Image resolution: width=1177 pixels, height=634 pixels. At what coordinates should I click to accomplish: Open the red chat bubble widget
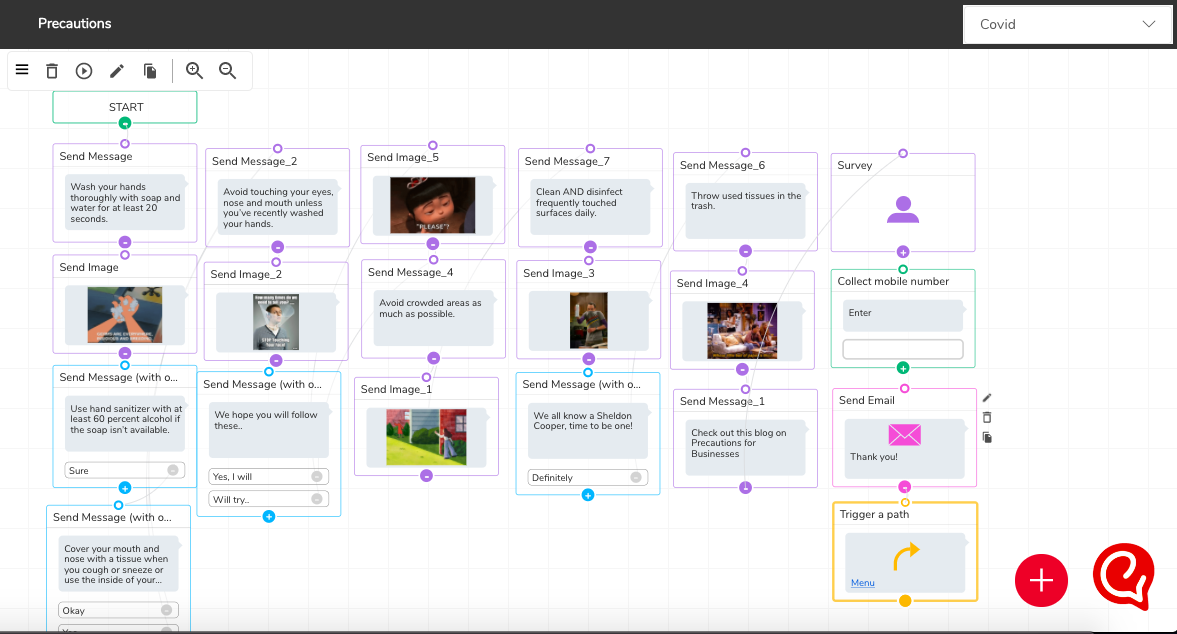(1123, 575)
